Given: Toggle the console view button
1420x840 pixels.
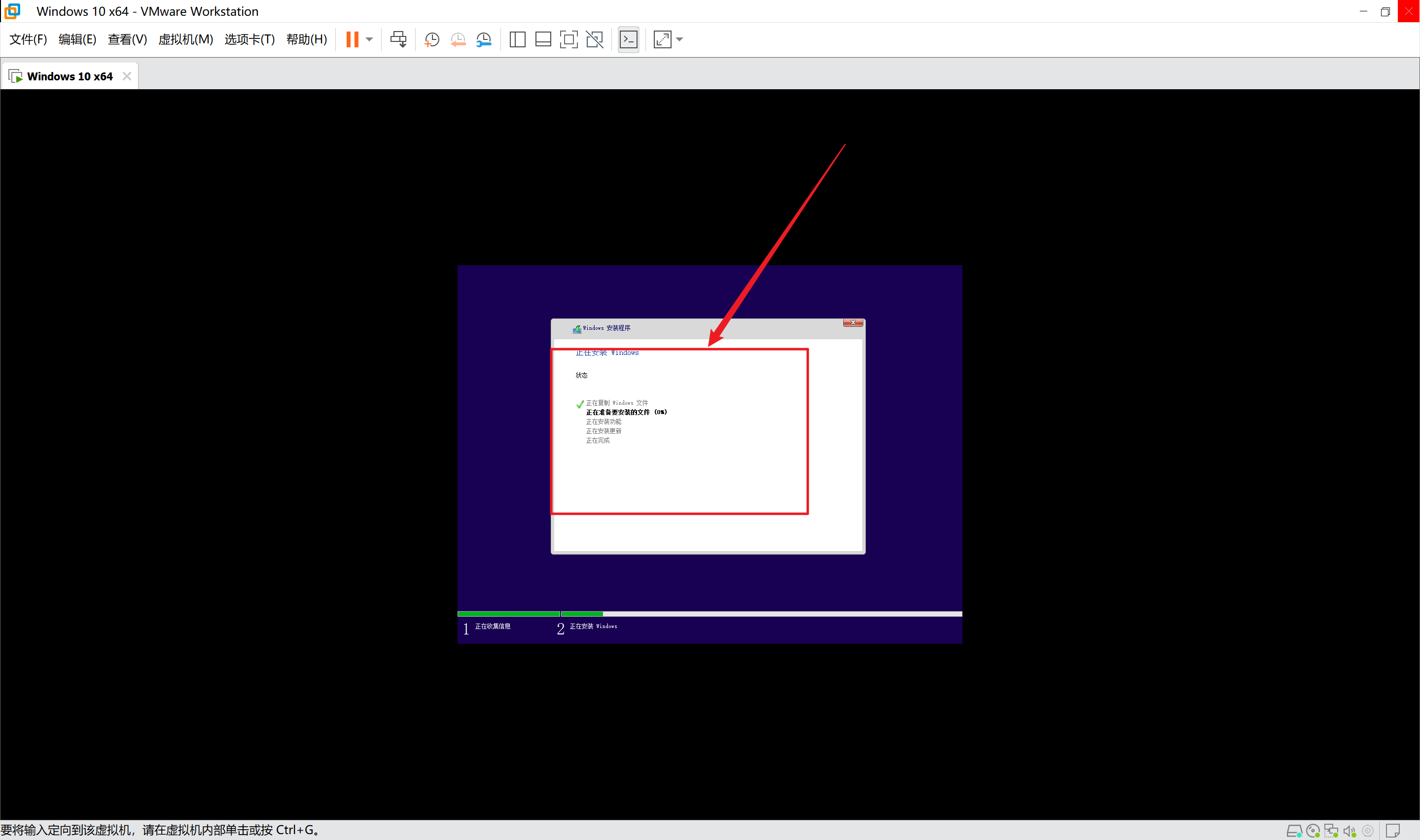Looking at the screenshot, I should [x=629, y=39].
